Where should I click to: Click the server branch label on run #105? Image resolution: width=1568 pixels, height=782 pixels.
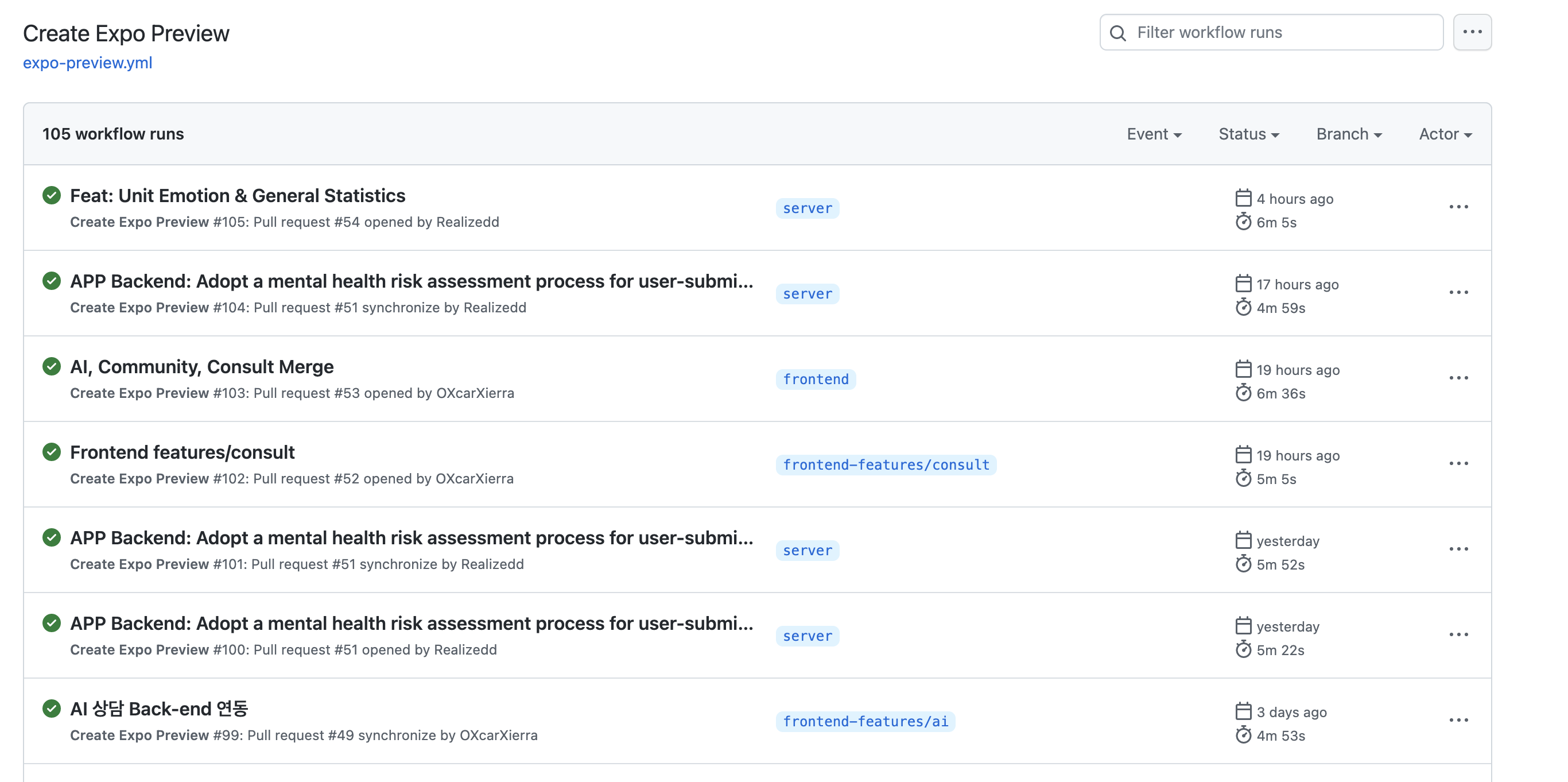[x=807, y=208]
